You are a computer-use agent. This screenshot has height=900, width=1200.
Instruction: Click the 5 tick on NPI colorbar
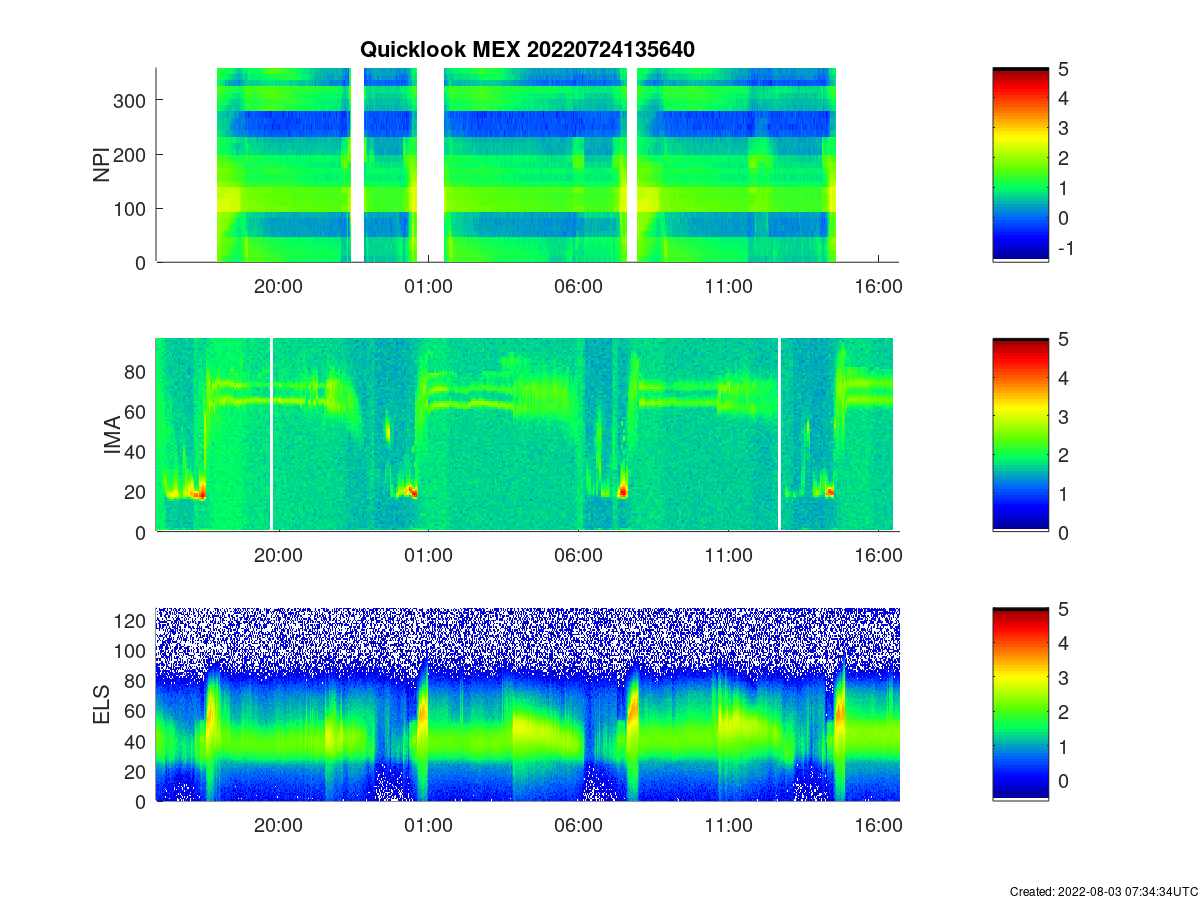[x=1063, y=68]
